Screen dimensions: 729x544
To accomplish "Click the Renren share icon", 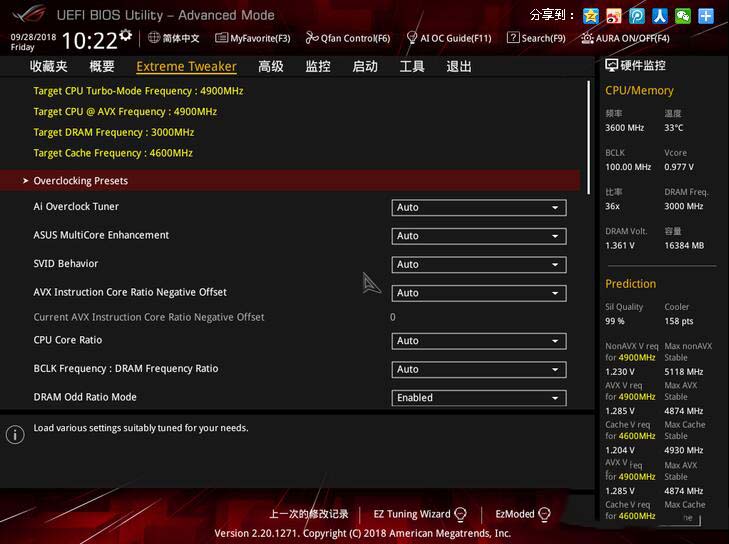I will point(660,16).
